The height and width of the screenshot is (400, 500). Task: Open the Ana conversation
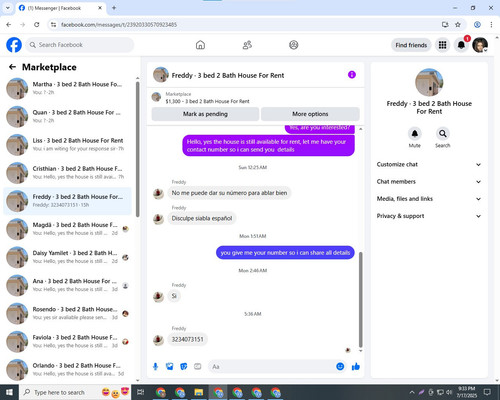coord(68,285)
